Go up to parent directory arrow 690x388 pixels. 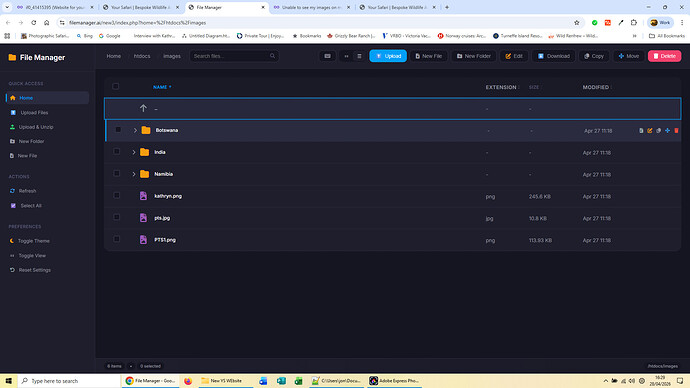tap(143, 108)
